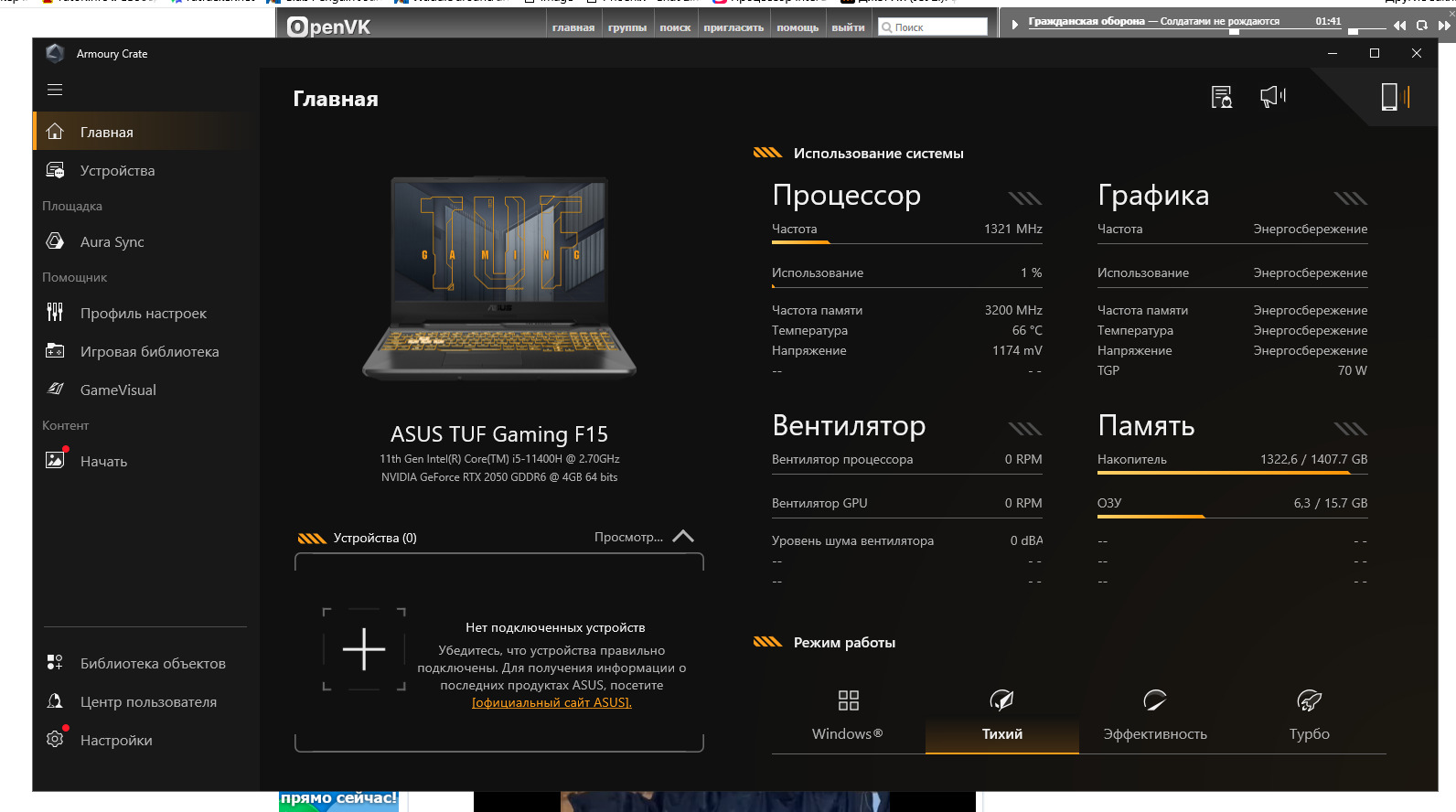The width and height of the screenshot is (1456, 812).
Task: Click помощь in OpenVK navigation
Action: click(798, 27)
